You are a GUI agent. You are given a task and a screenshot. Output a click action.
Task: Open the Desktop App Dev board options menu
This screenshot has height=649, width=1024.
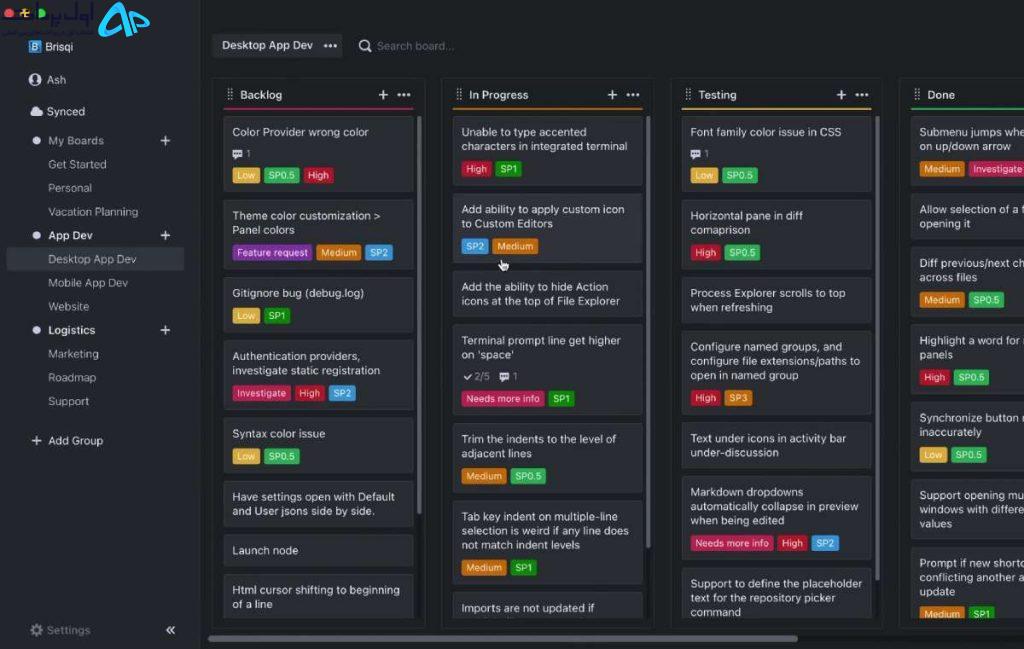330,46
